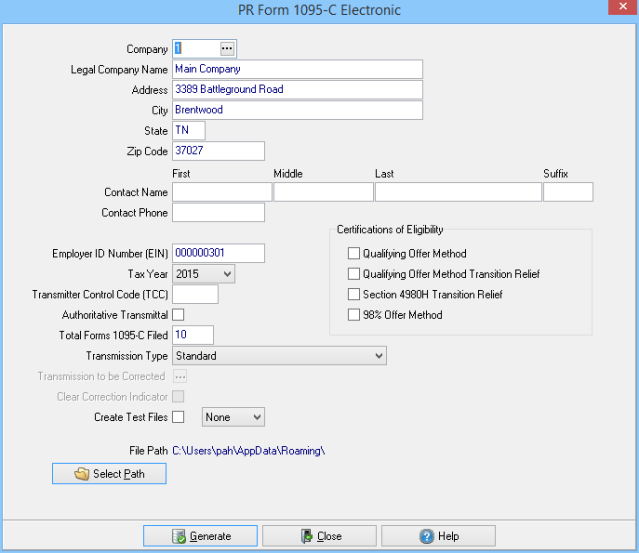Click the Contact Phone input field
This screenshot has height=553, width=639.
coord(218,213)
